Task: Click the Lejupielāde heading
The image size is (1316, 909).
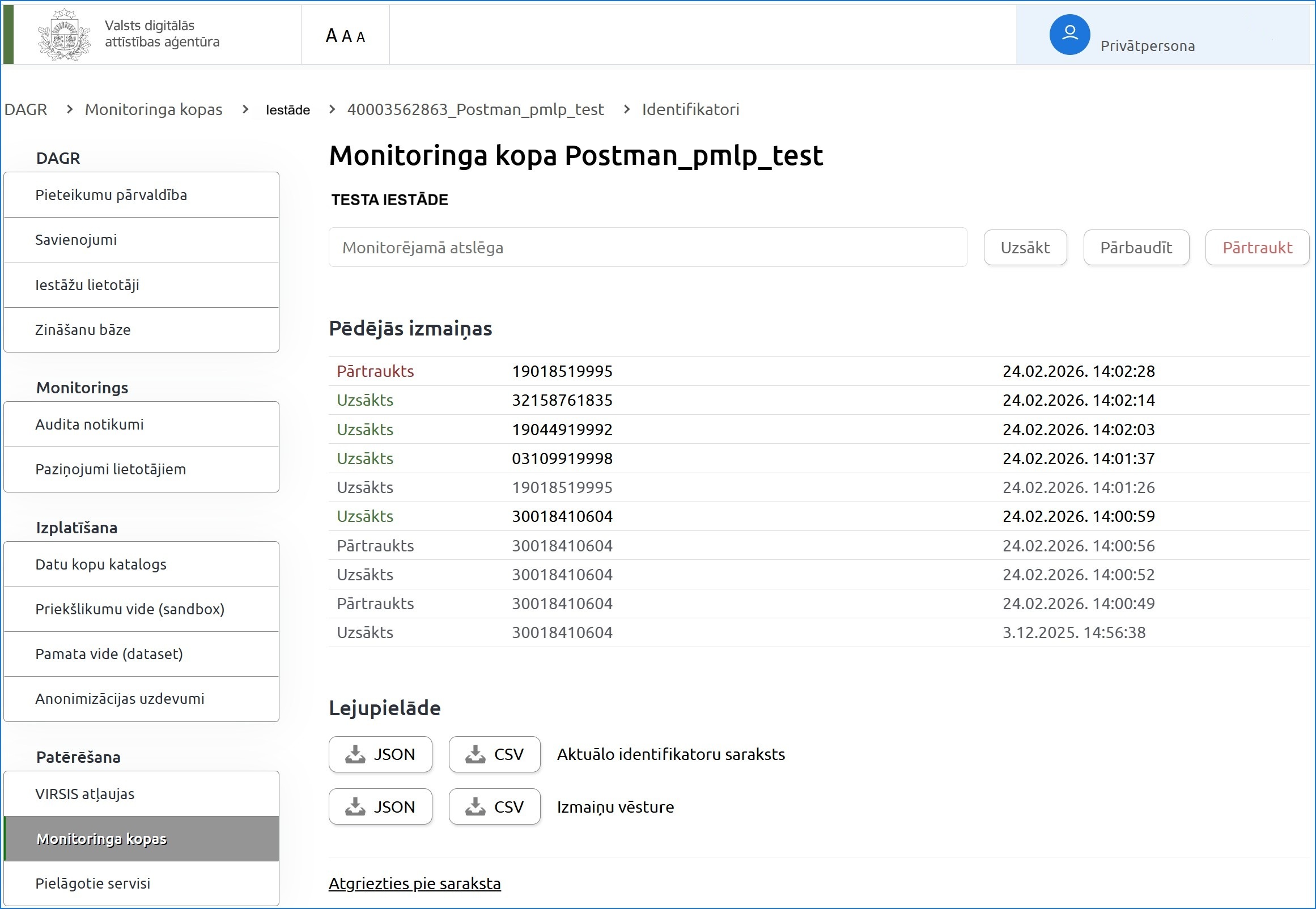Action: [x=385, y=708]
